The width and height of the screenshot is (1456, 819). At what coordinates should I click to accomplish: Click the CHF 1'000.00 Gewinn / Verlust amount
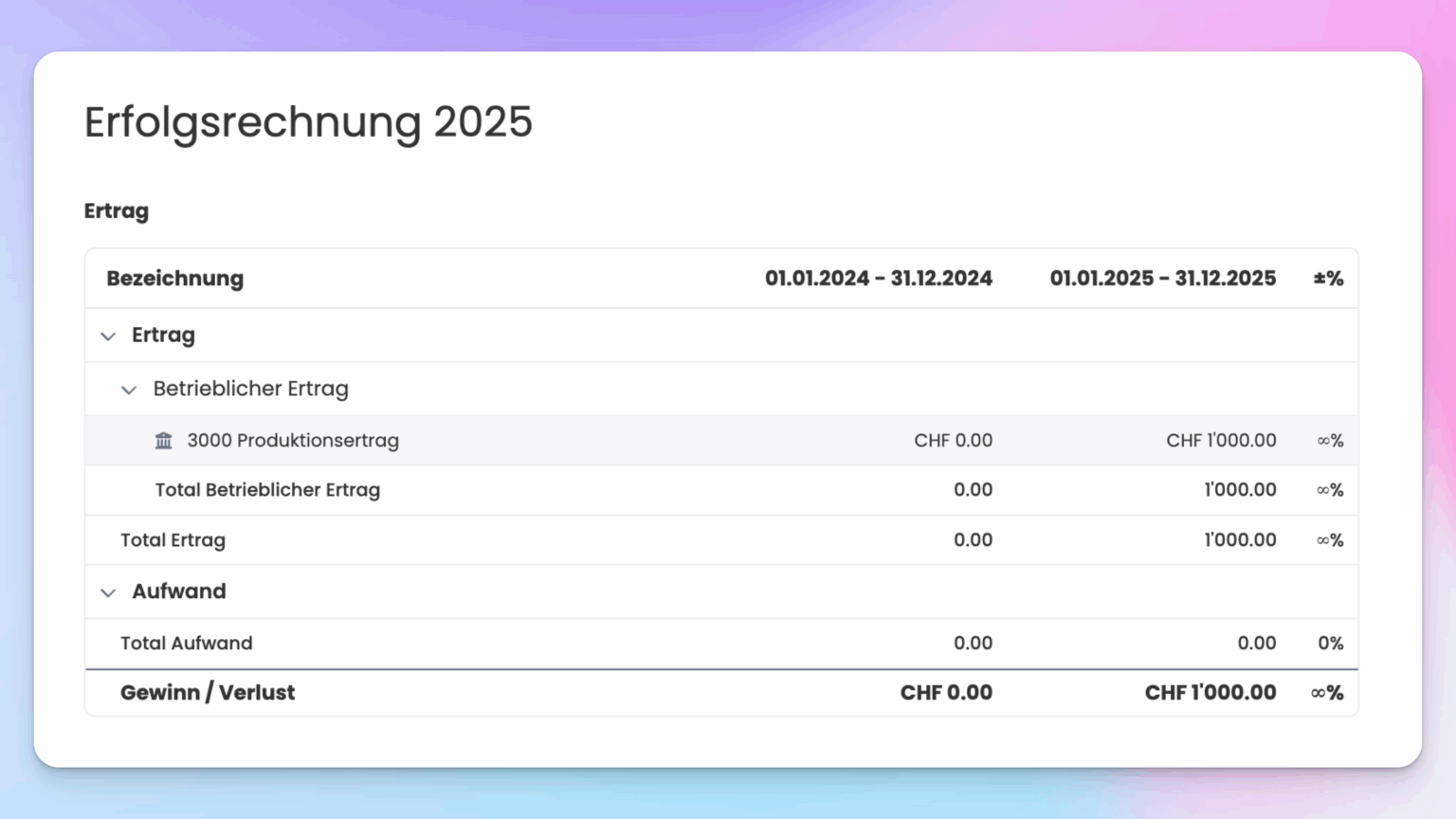[1209, 692]
